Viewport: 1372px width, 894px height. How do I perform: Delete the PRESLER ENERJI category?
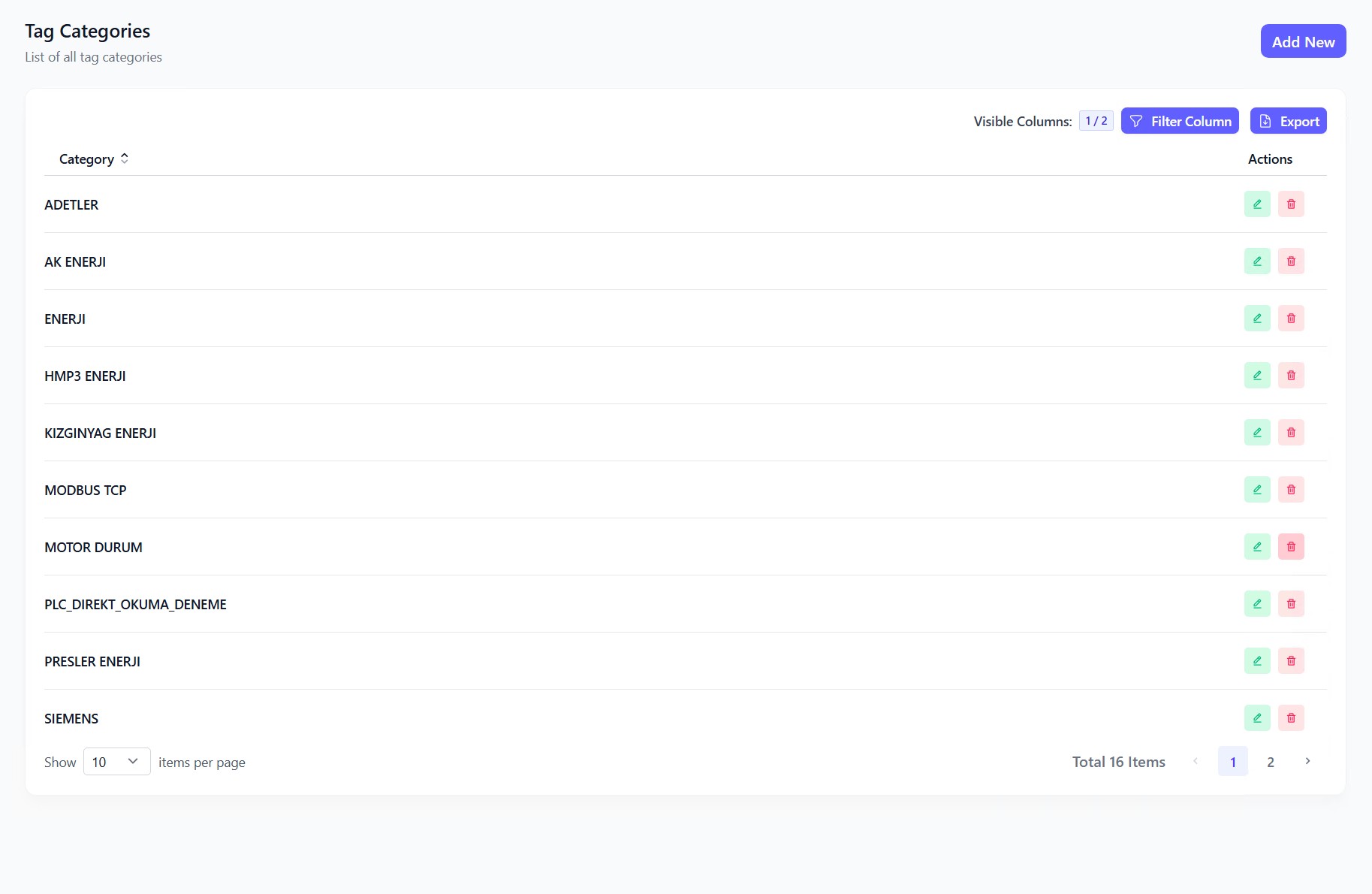[1291, 661]
